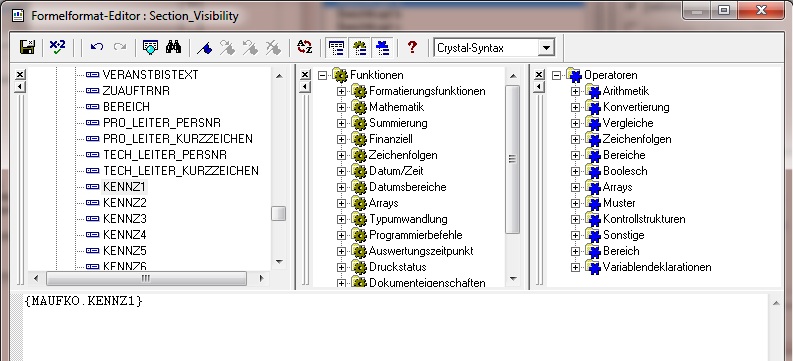The width and height of the screenshot is (793, 361).
Task: Select the PRO_LEITER_KURZZEICHEN field
Action: tap(178, 139)
